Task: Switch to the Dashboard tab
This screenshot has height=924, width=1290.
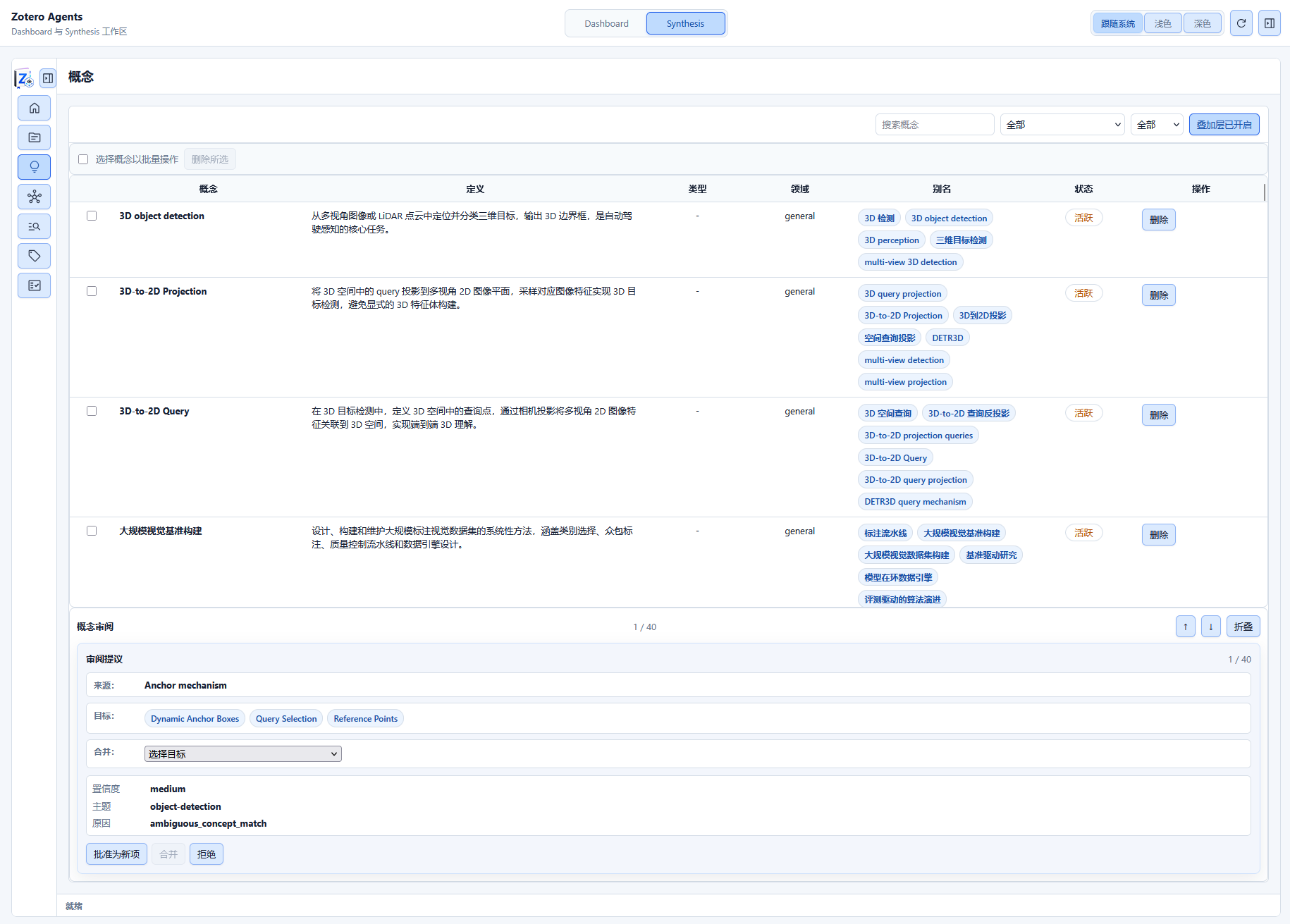Action: click(x=606, y=23)
